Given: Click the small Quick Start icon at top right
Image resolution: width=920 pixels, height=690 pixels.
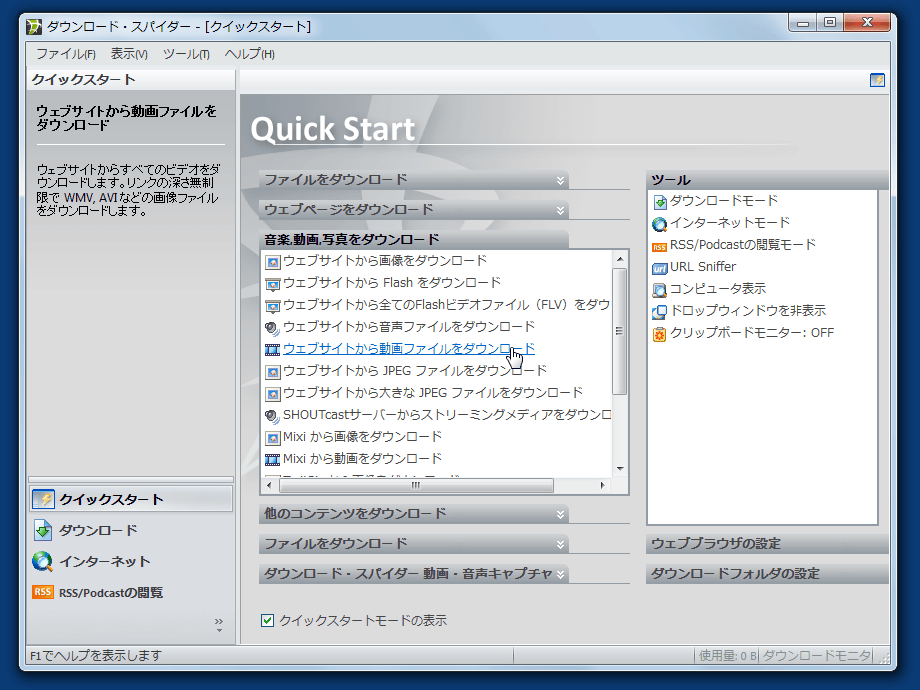Looking at the screenshot, I should click(877, 80).
